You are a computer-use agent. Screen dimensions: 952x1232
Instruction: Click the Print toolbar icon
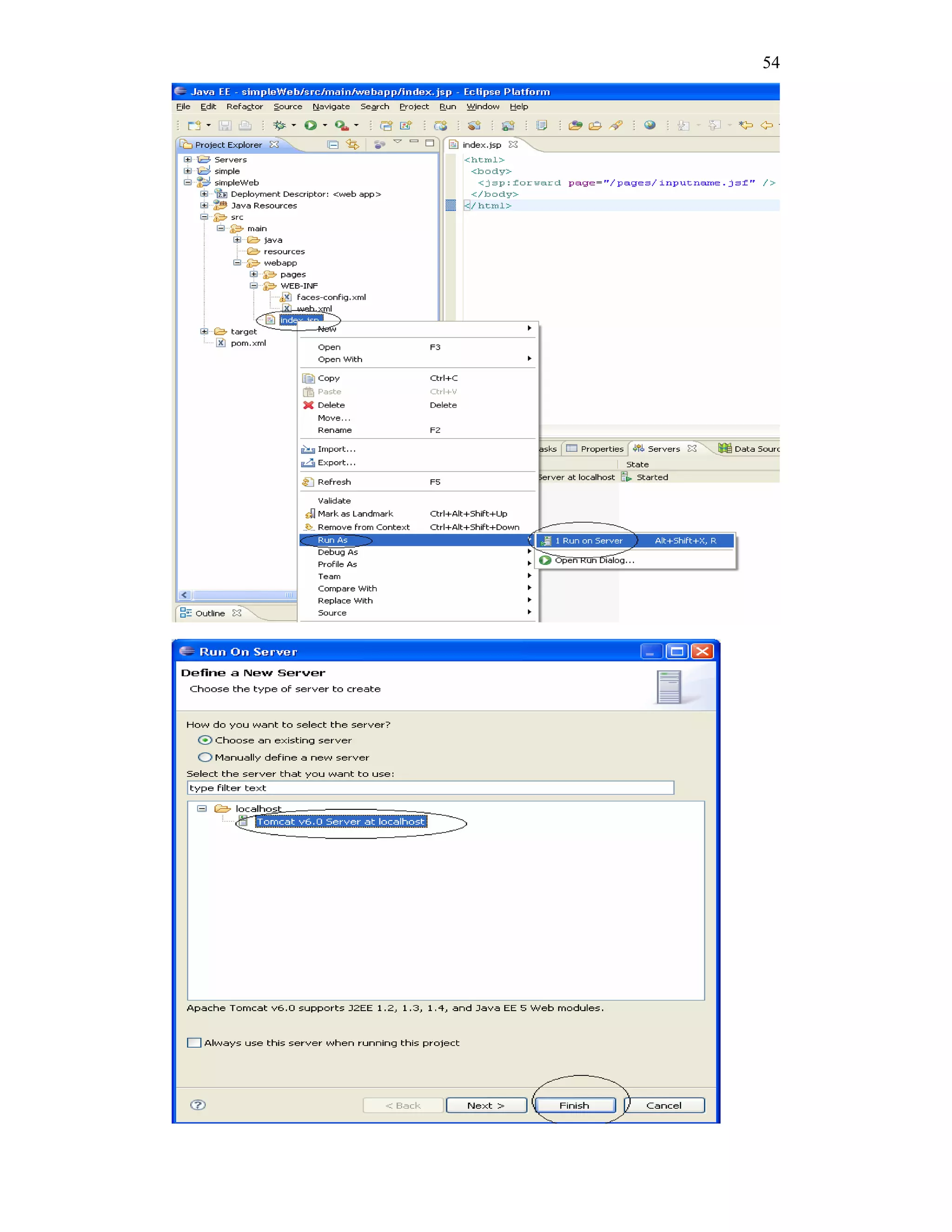[x=245, y=125]
